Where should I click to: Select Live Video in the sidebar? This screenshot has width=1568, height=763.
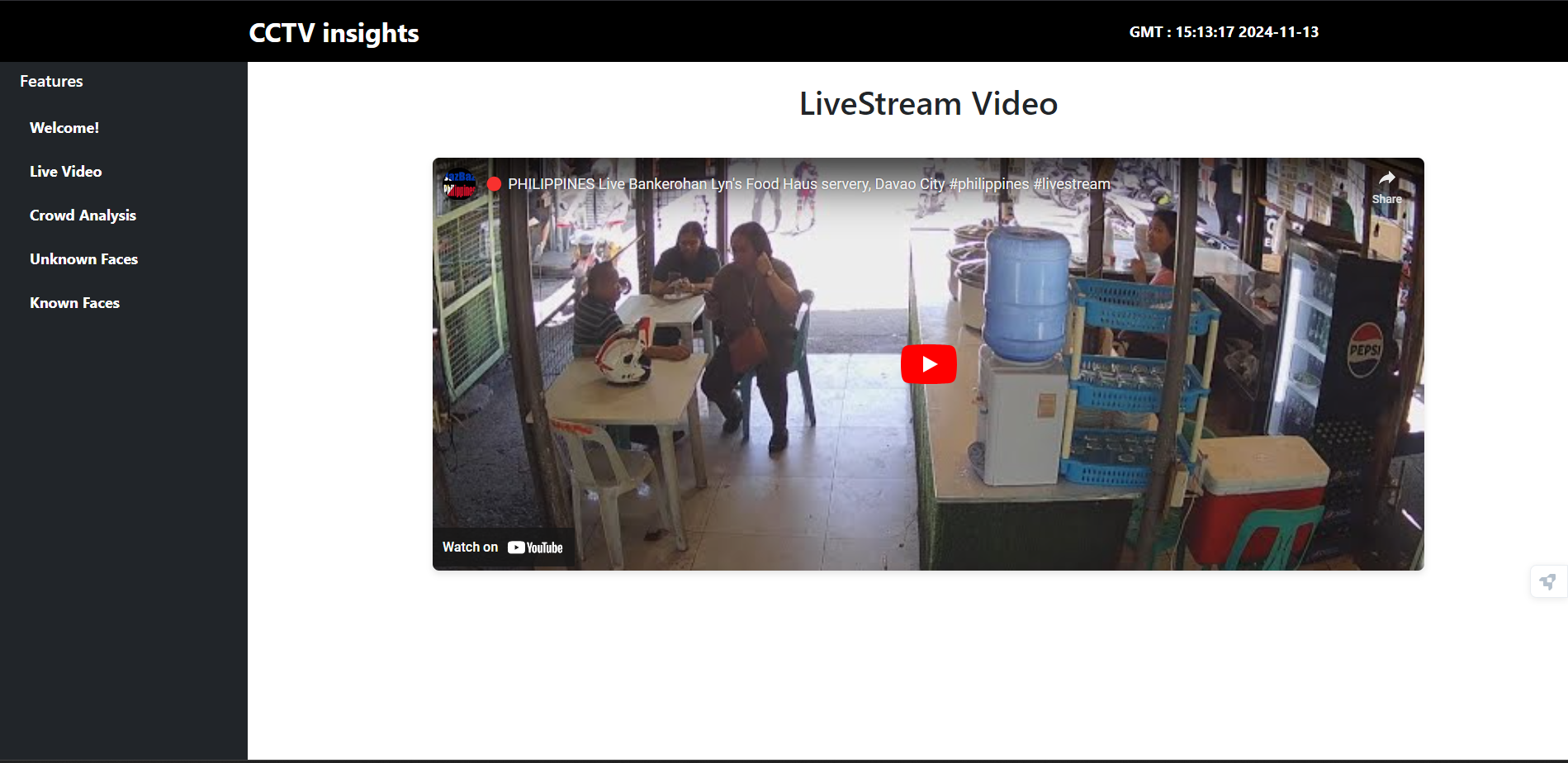(66, 172)
